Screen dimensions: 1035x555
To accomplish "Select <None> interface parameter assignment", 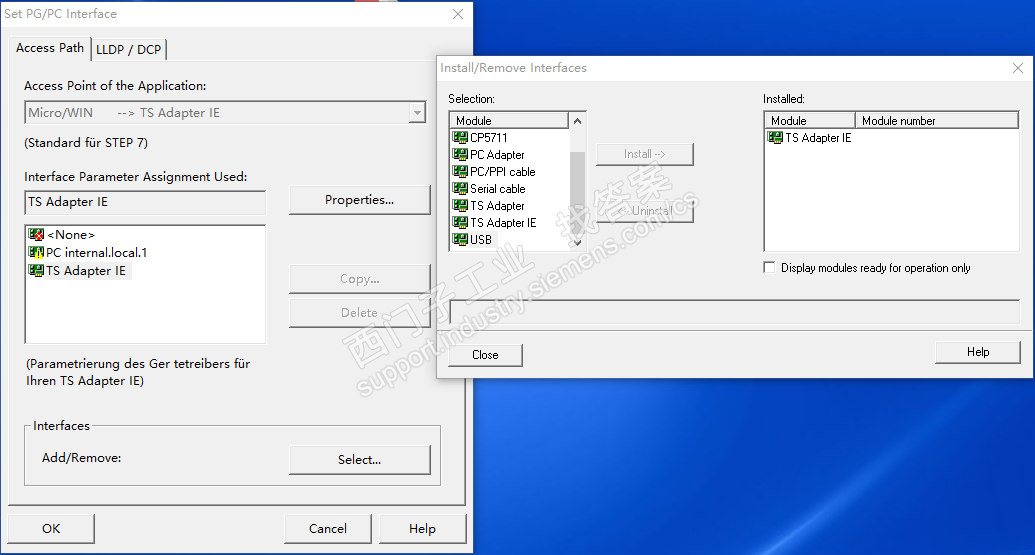I will 71,234.
